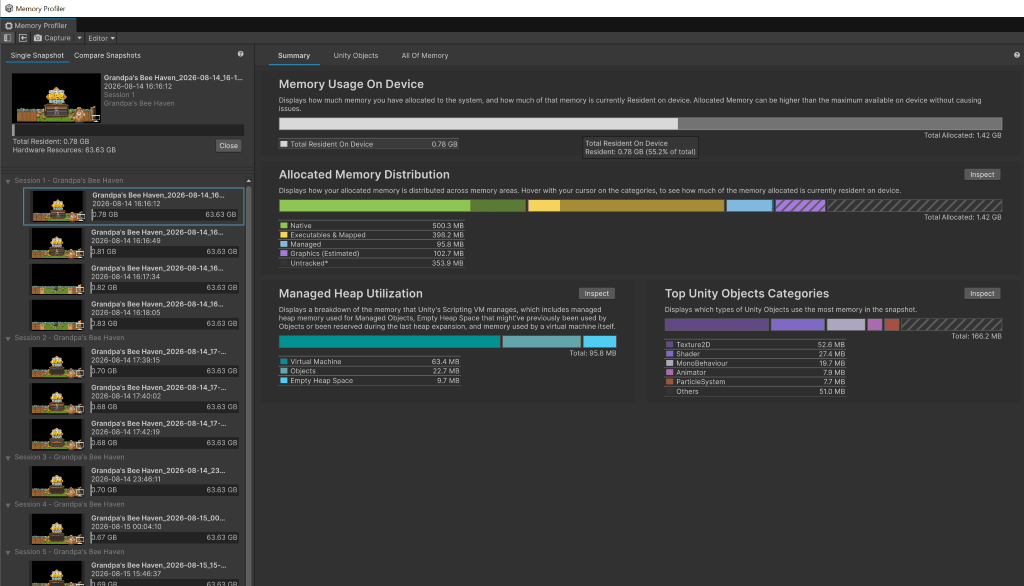Select snapshot taken at 17:40:02
The width and height of the screenshot is (1024, 586).
(134, 398)
